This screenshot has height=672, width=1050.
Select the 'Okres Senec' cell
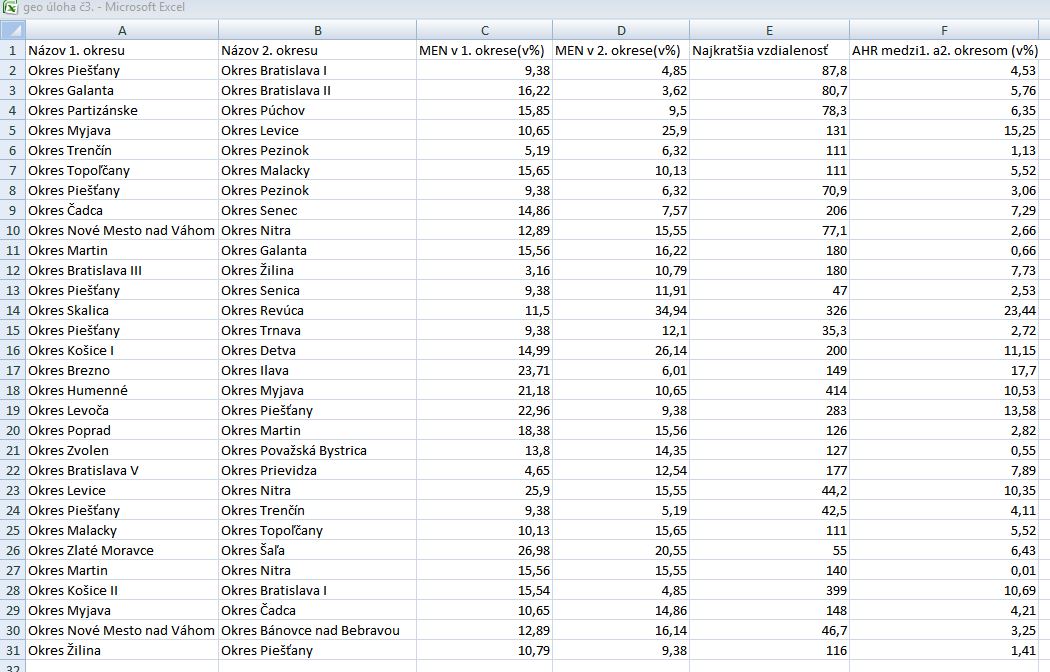[317, 210]
